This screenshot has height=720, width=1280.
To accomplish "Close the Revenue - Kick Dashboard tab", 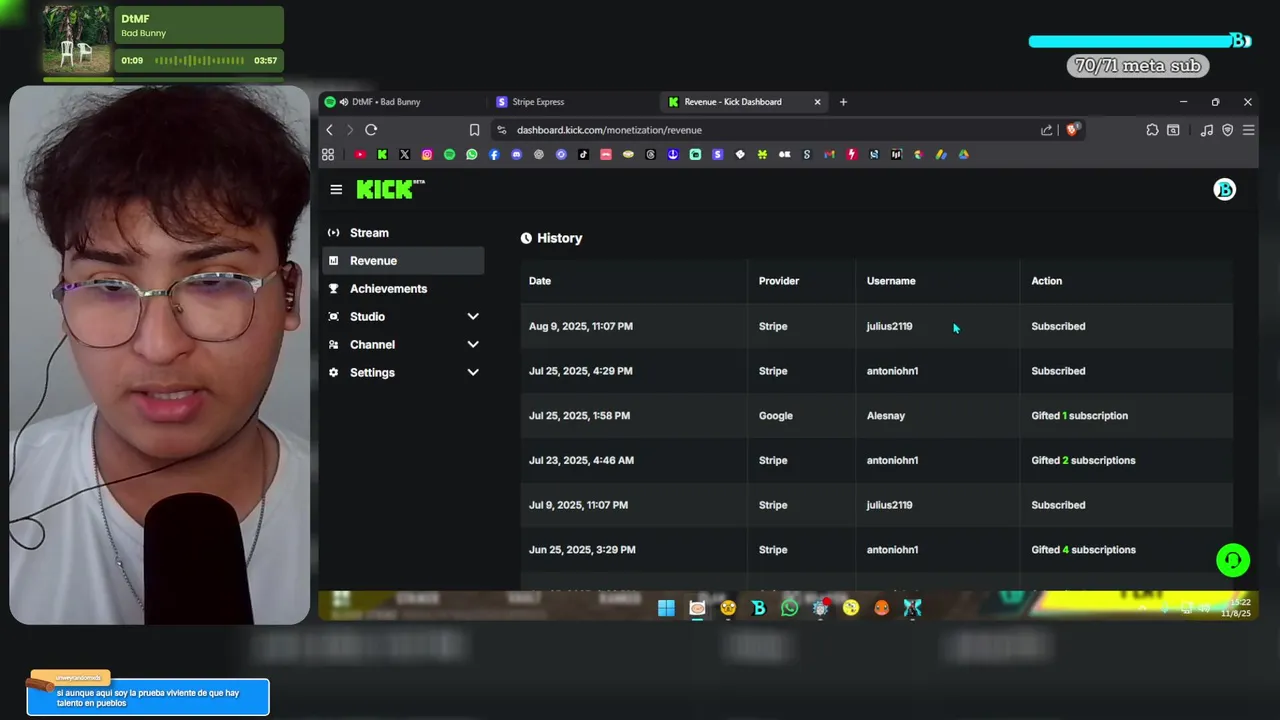I will pyautogui.click(x=817, y=102).
